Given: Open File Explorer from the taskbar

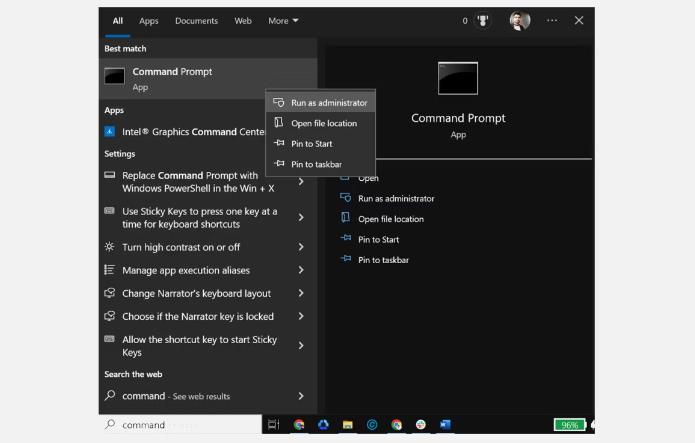Looking at the screenshot, I should (x=348, y=425).
